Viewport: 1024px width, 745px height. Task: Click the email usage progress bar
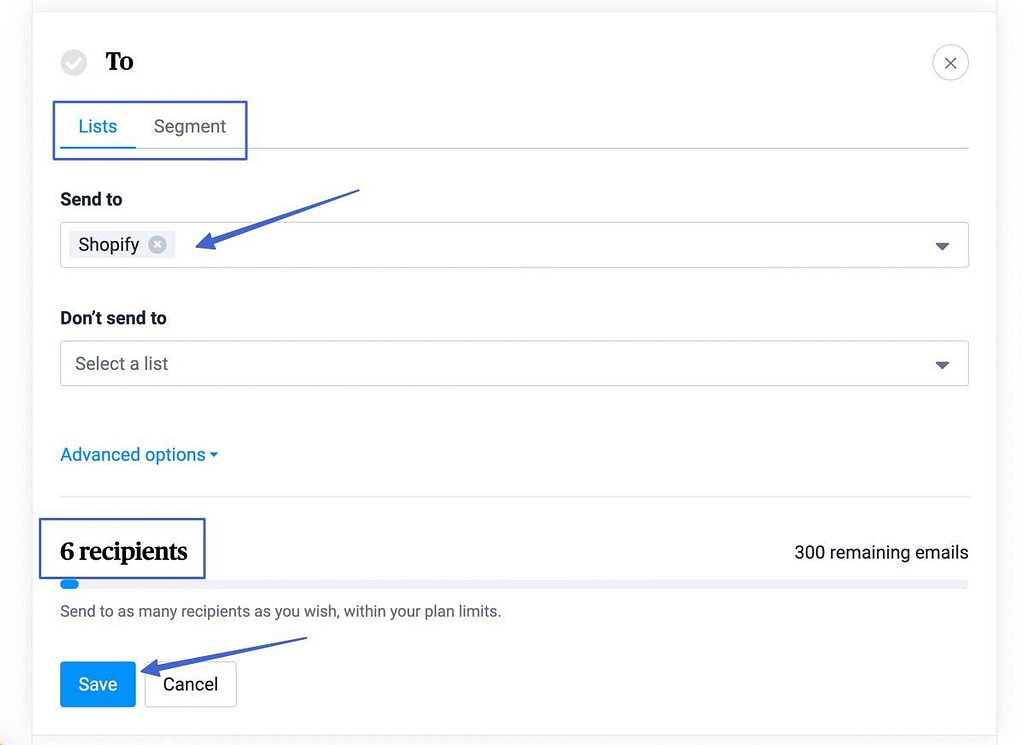point(514,583)
